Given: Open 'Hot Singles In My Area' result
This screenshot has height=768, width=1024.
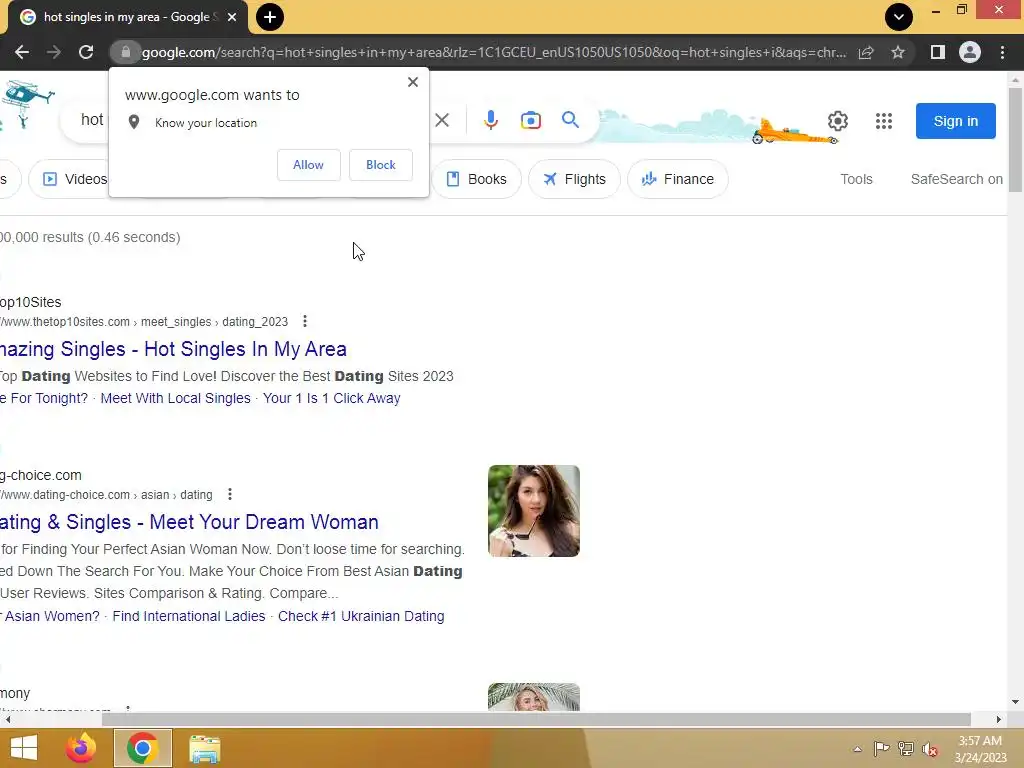Looking at the screenshot, I should point(173,349).
